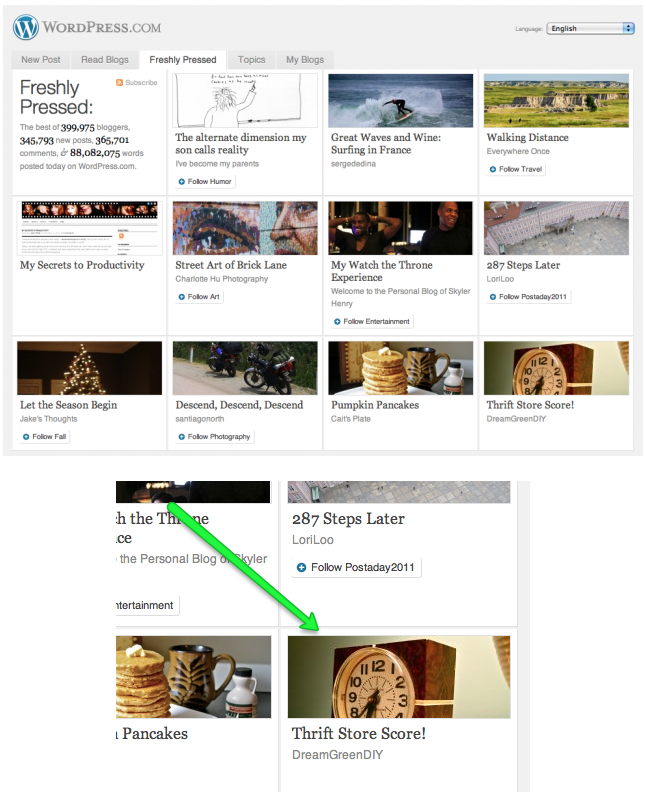The width and height of the screenshot is (646, 792).
Task: Open the Language dropdown set to English
Action: (x=590, y=28)
